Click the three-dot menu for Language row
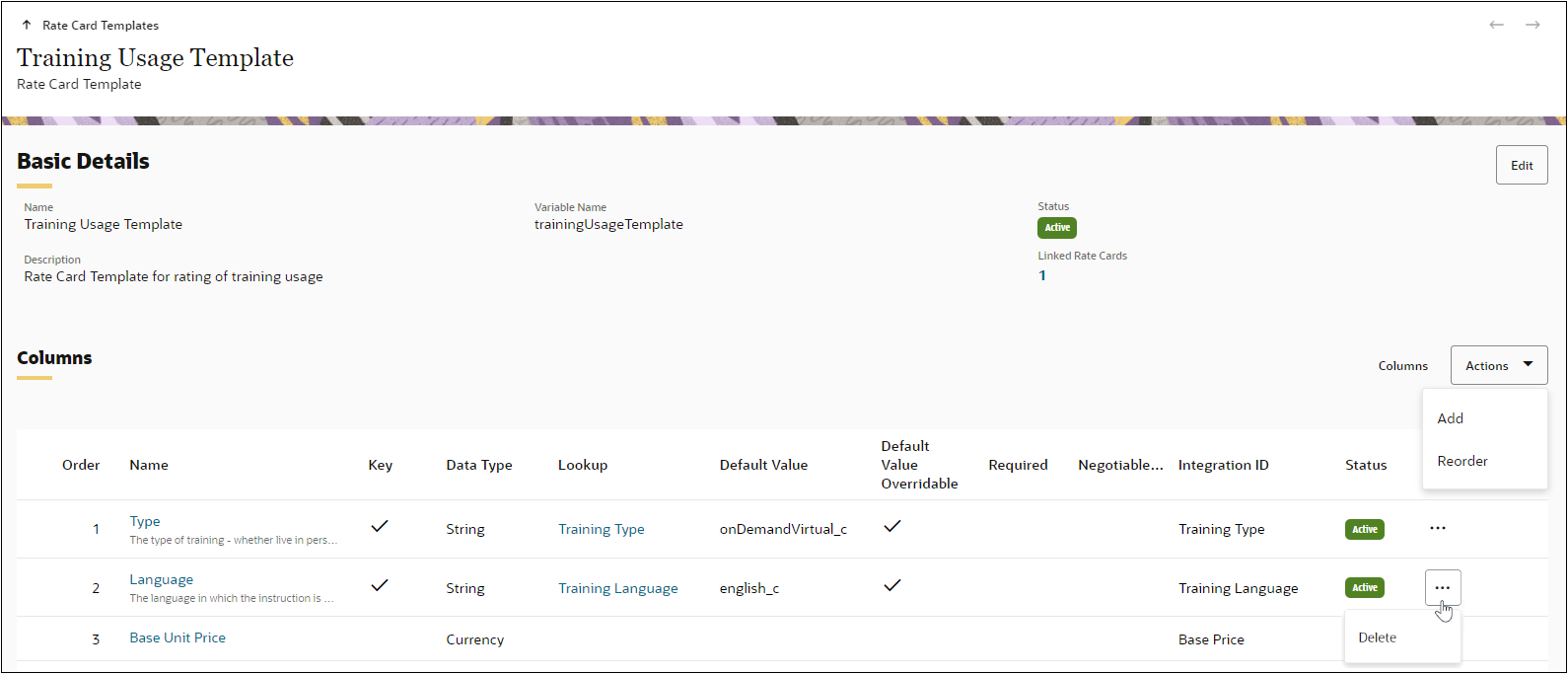1568x674 pixels. 1442,588
